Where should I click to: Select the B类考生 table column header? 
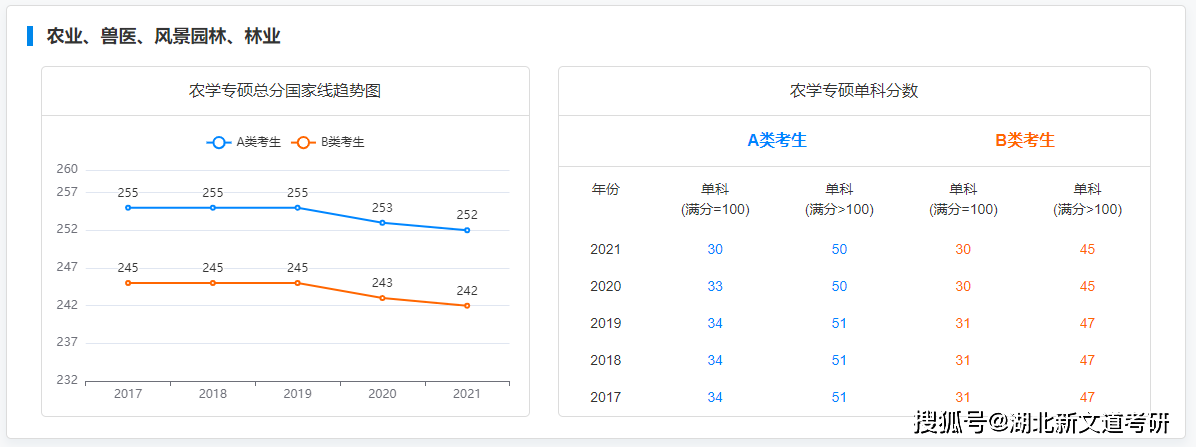coord(1025,141)
